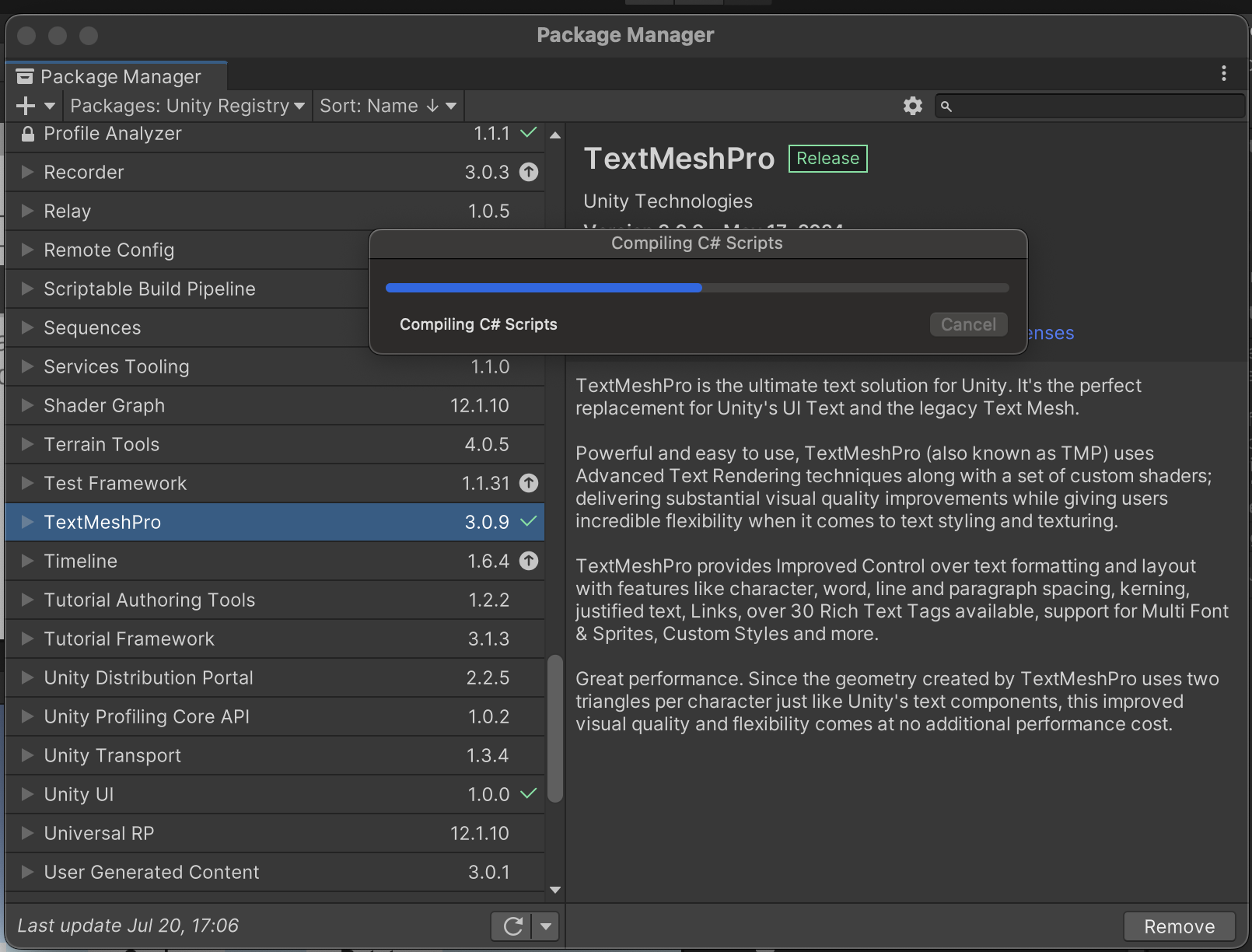
Task: Open the Sort: Name dropdown
Action: pyautogui.click(x=388, y=106)
